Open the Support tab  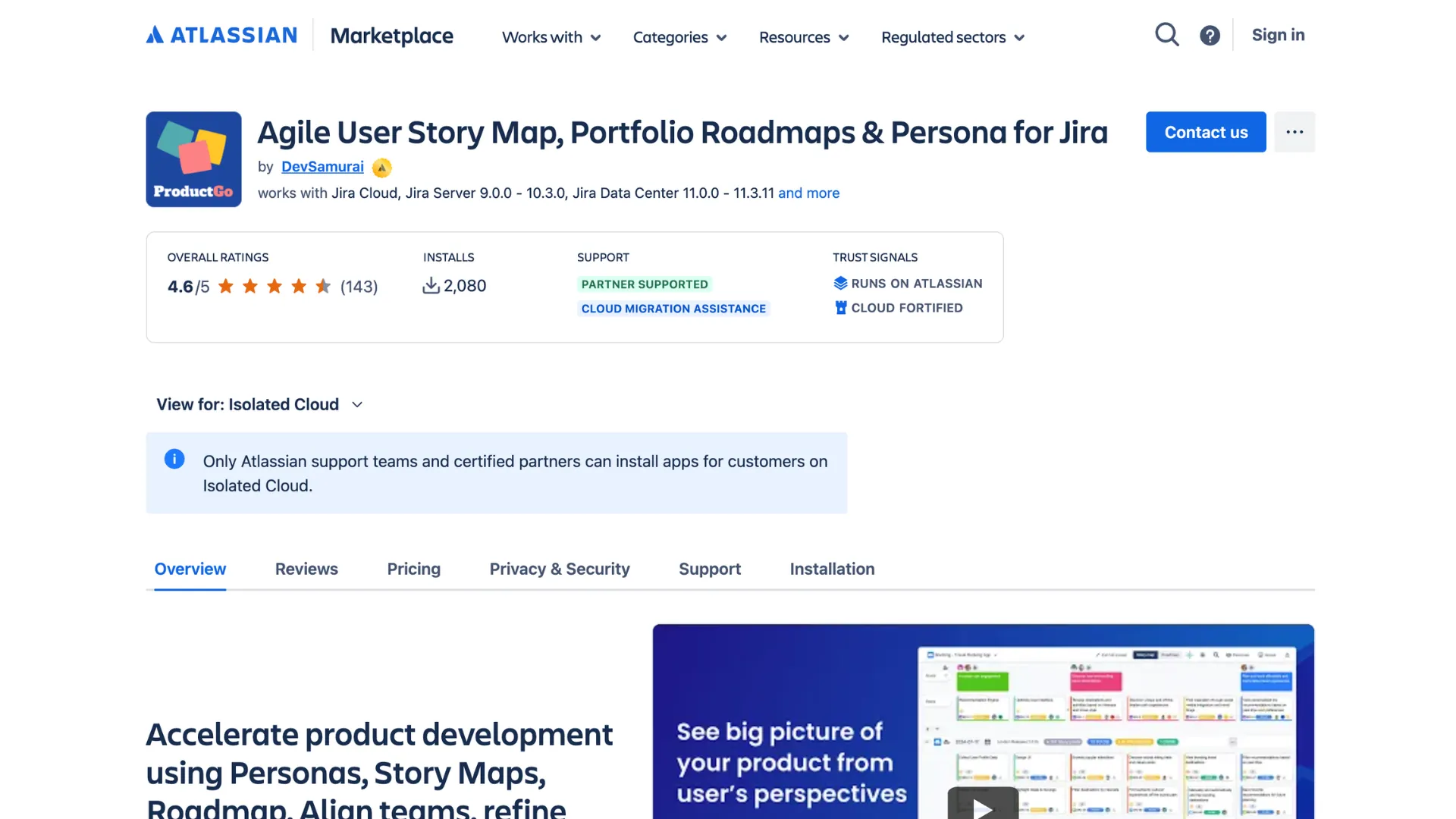[x=710, y=570]
